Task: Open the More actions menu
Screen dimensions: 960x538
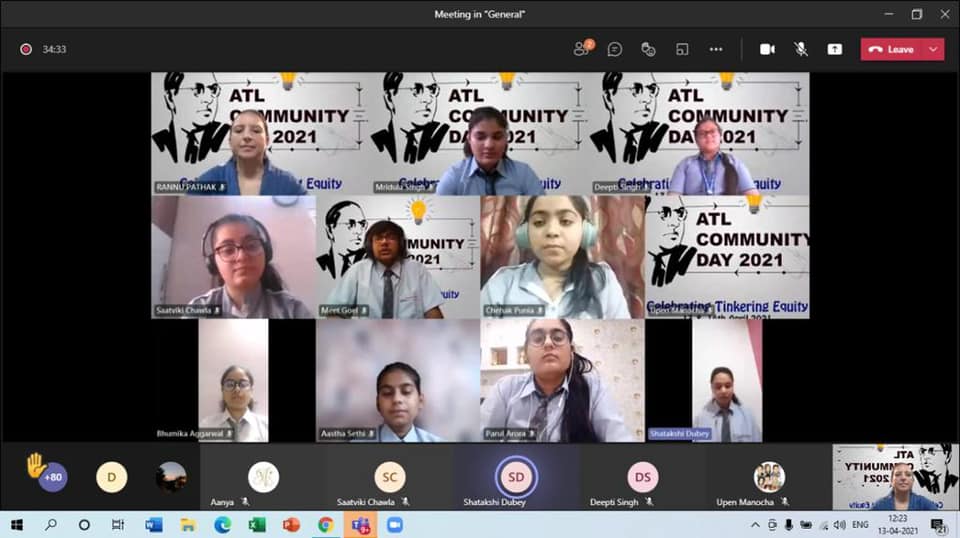Action: (716, 49)
